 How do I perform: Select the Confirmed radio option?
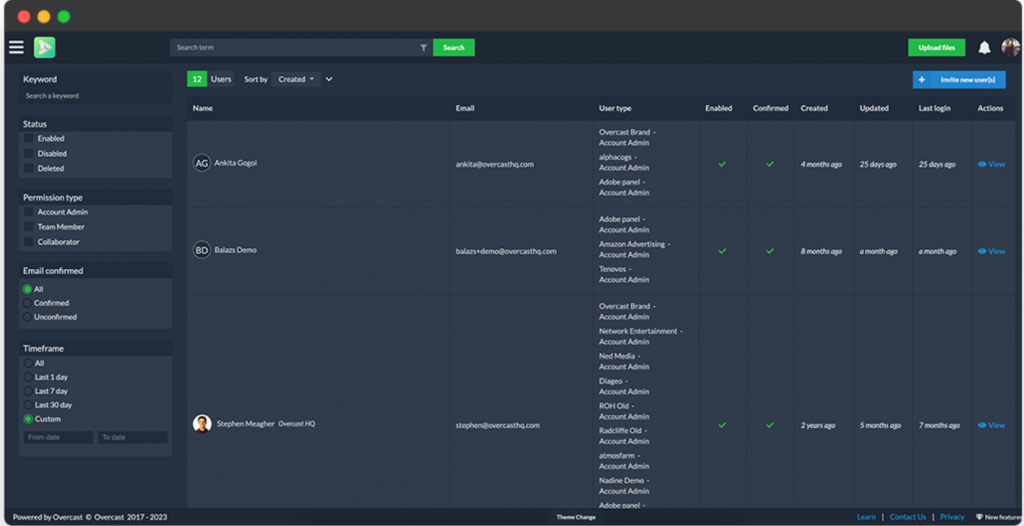(x=27, y=303)
